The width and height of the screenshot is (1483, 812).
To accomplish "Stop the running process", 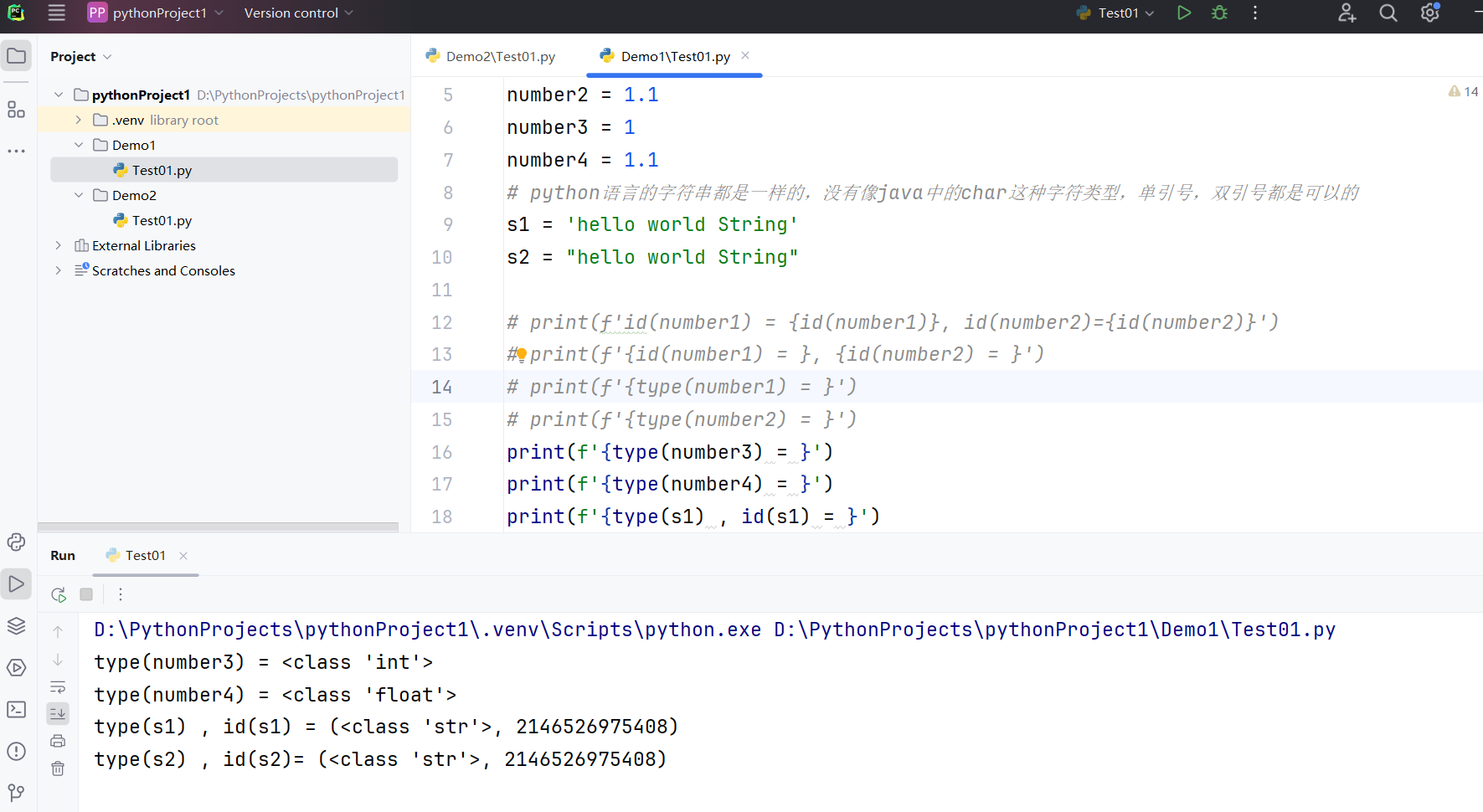I will point(86,594).
